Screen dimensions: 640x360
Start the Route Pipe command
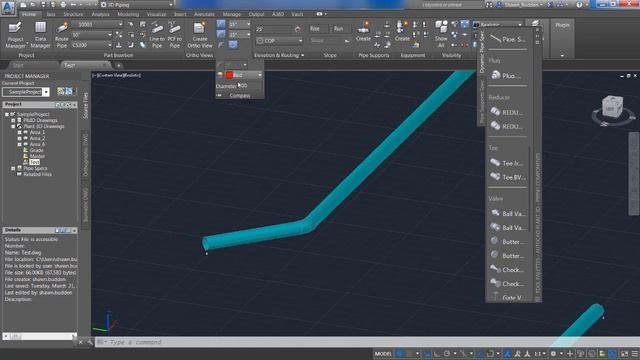click(x=62, y=35)
